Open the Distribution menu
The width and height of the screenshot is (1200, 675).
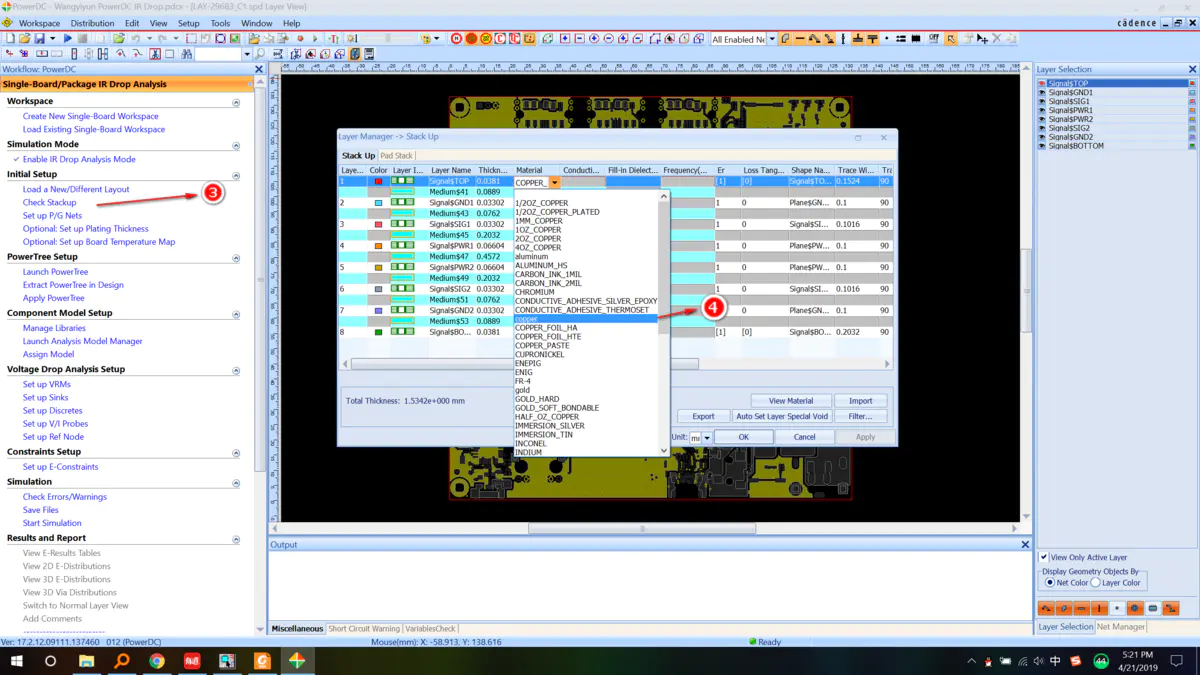[92, 23]
